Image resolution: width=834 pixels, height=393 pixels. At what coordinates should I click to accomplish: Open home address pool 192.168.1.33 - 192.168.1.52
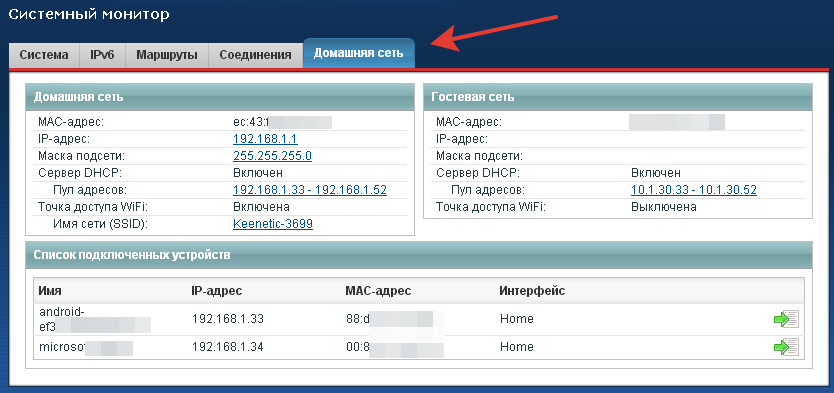[310, 190]
